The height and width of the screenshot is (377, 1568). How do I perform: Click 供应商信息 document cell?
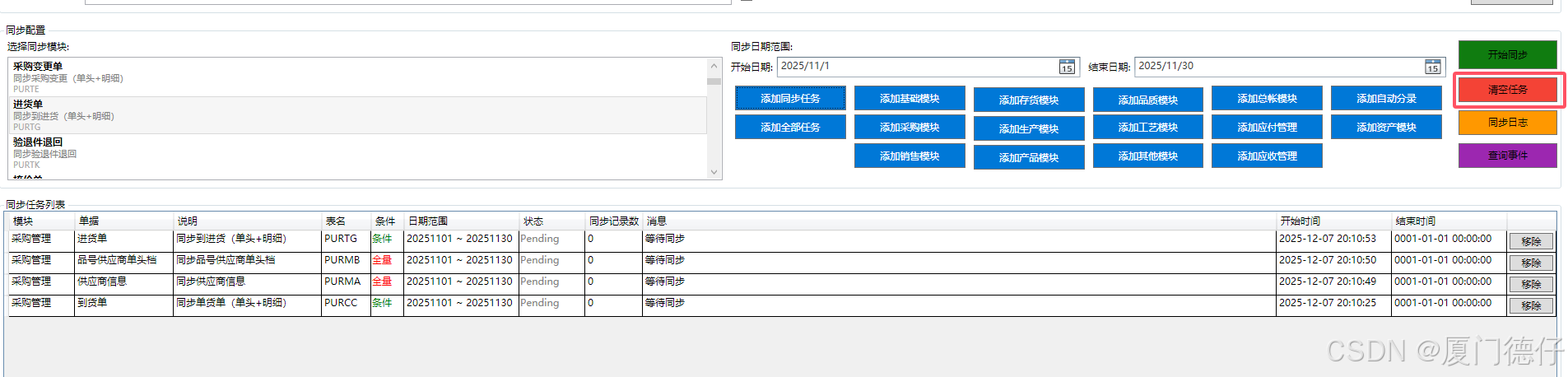click(123, 282)
